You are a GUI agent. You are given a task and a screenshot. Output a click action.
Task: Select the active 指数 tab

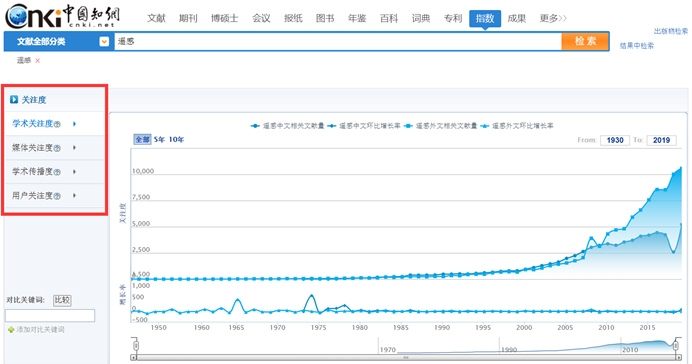click(485, 19)
